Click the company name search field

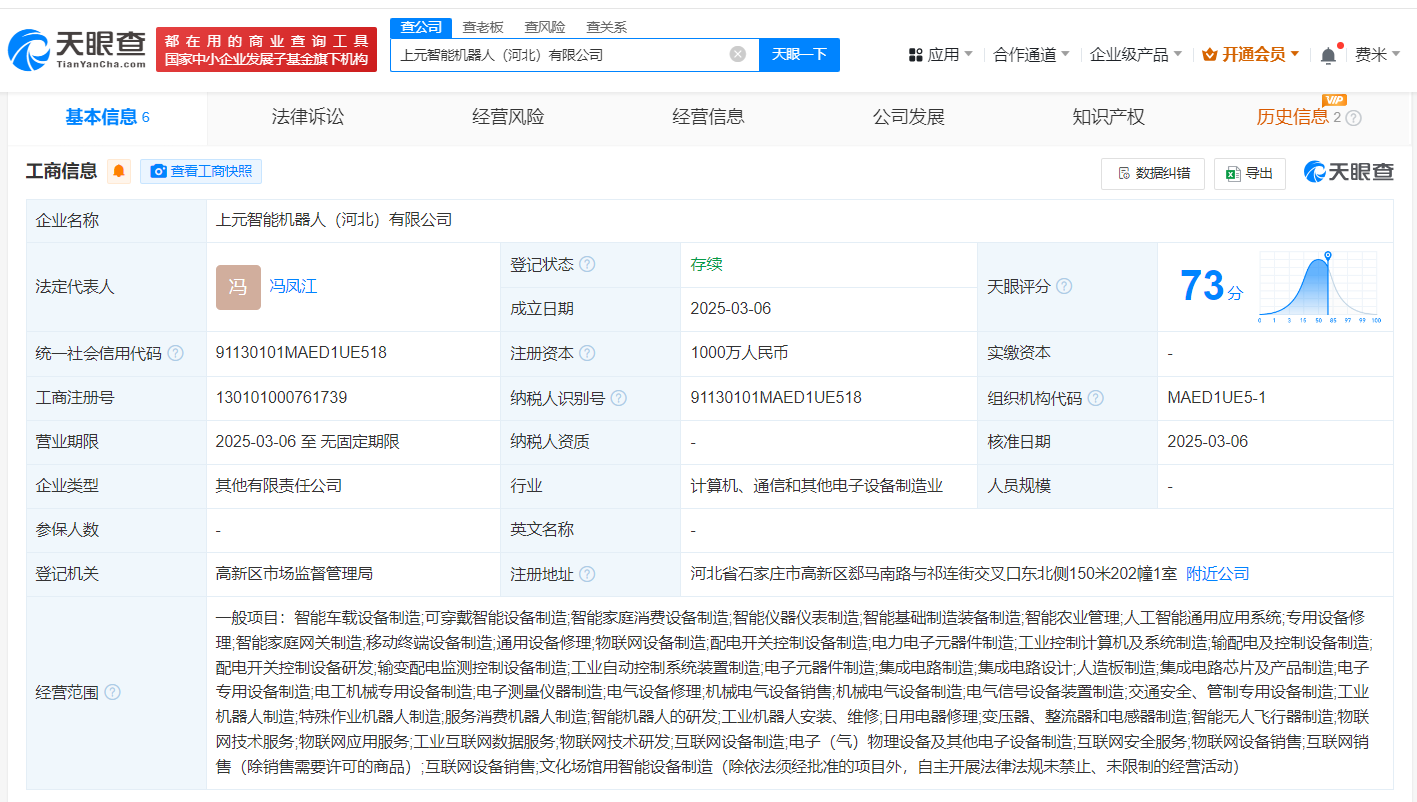pos(560,55)
